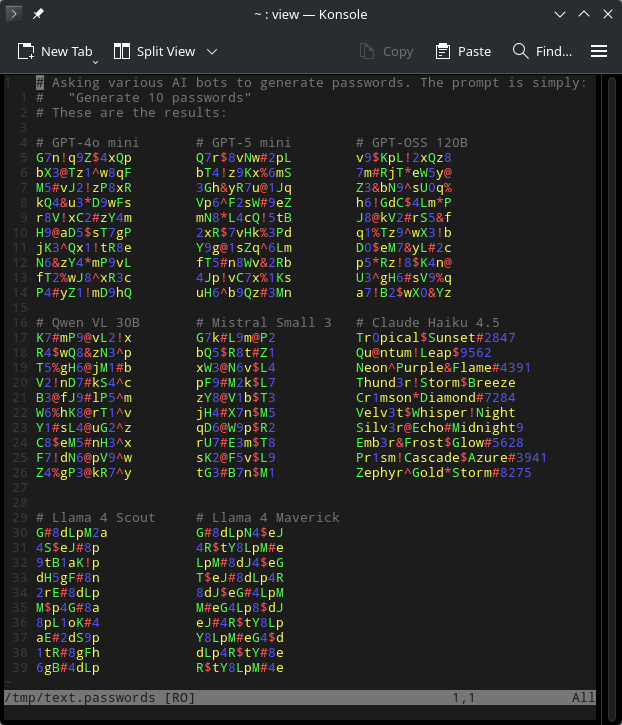Minimize the Konsole window
Image resolution: width=622 pixels, height=725 pixels.
[557, 15]
